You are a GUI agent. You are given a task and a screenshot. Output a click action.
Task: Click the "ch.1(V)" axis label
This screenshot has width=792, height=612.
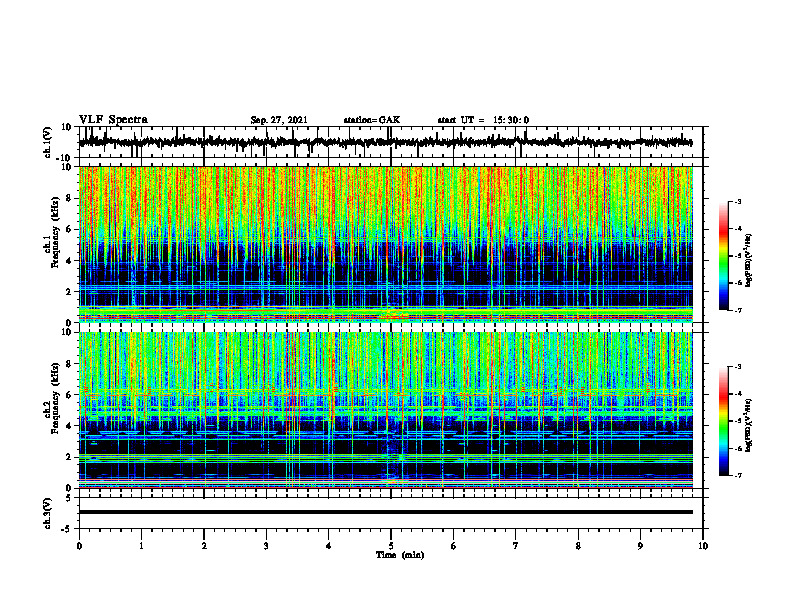[x=48, y=142]
